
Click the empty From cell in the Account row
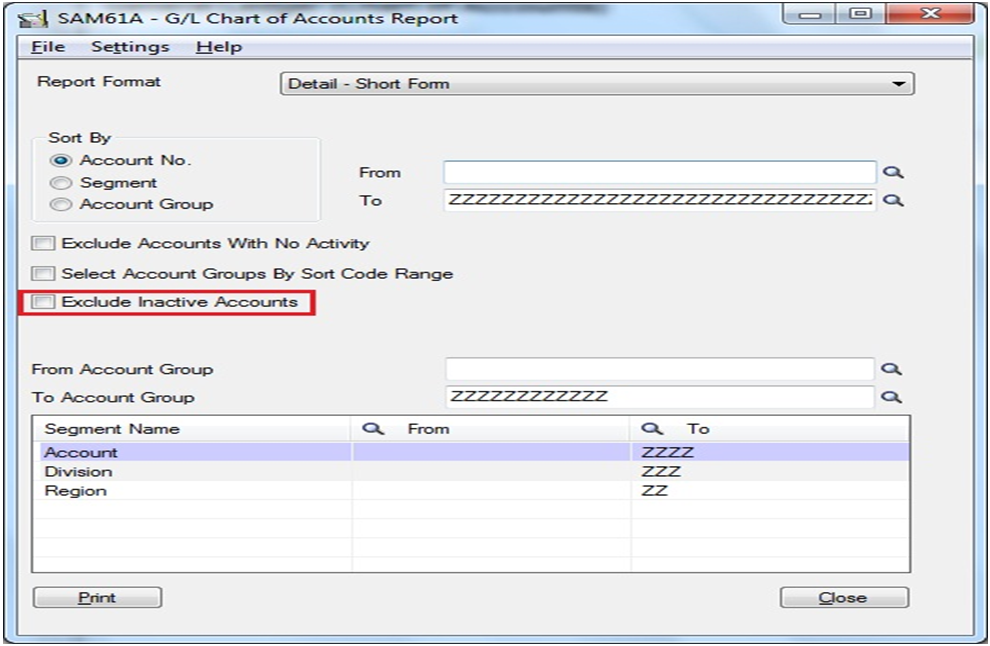tap(491, 452)
